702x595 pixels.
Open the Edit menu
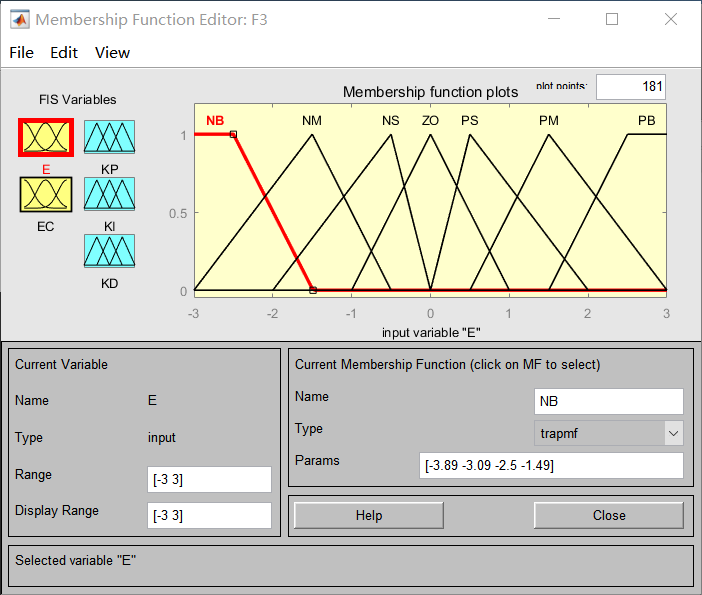coord(64,53)
